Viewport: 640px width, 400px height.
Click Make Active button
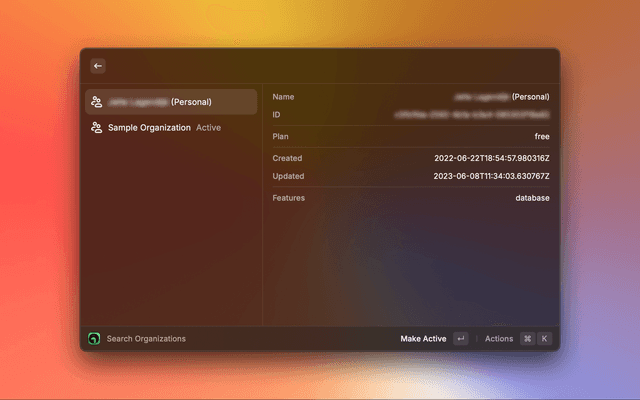point(423,339)
